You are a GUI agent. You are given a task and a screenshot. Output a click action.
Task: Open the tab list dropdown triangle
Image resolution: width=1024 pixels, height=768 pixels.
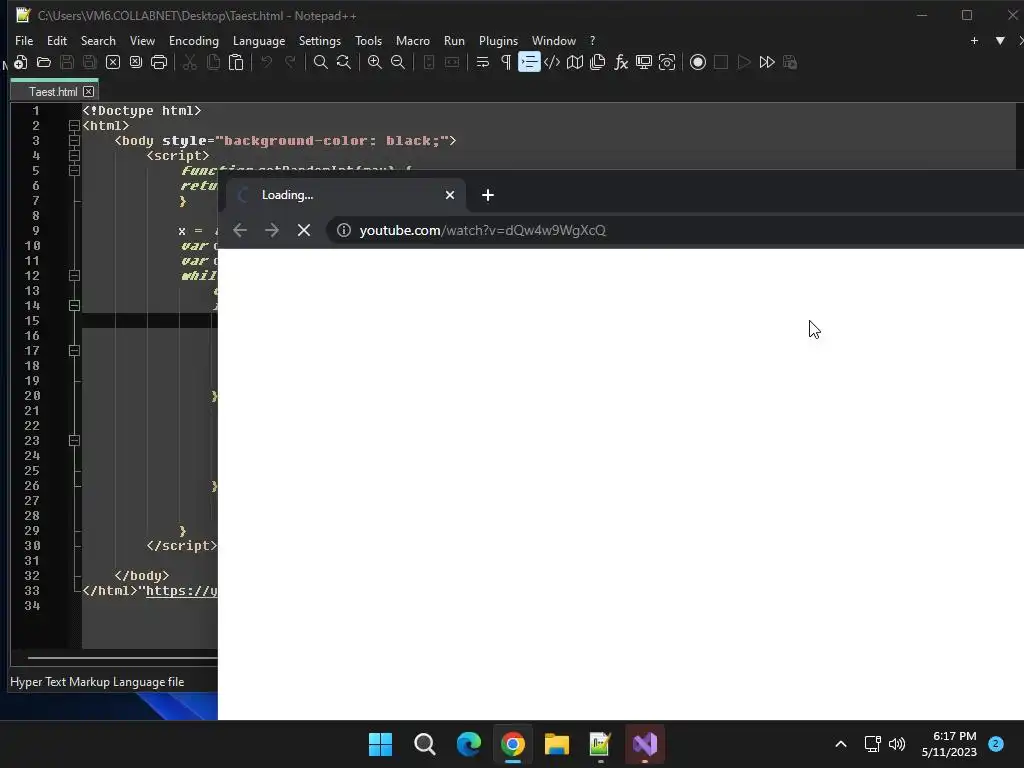pos(1000,40)
